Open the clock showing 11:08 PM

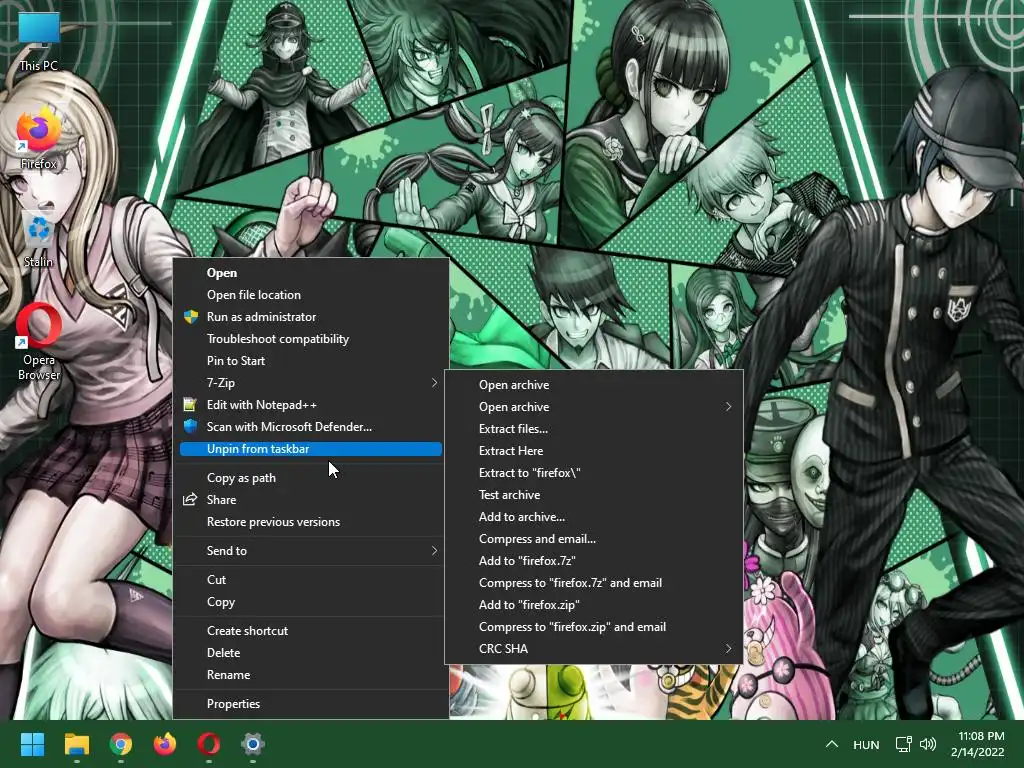pos(977,744)
